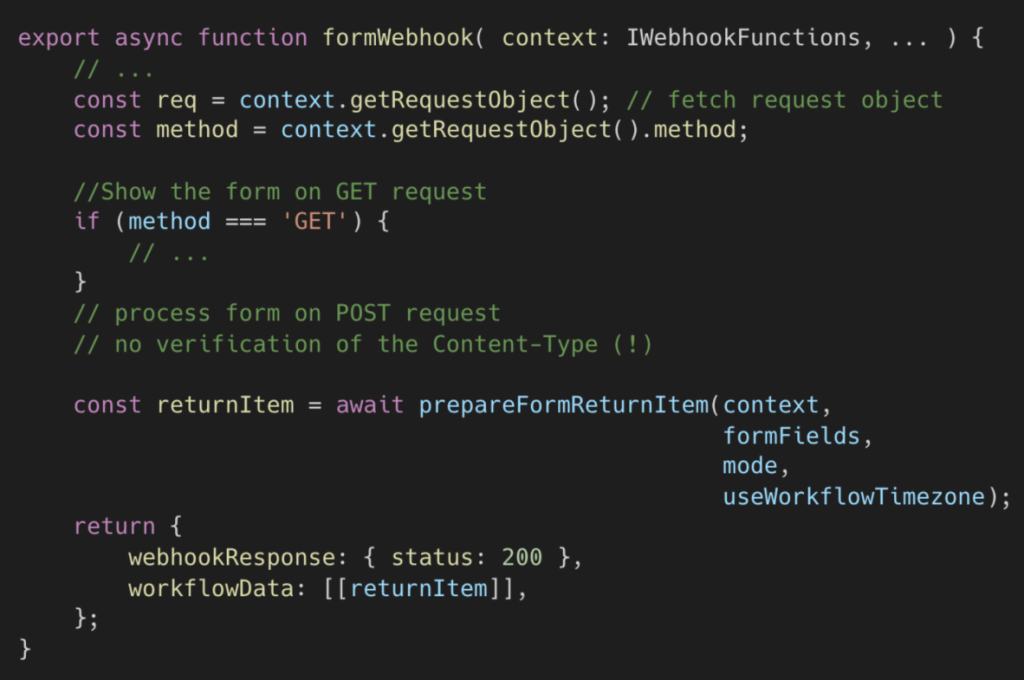Click the 'process form on POST request' comment
The height and width of the screenshot is (680, 1024).
tap(287, 313)
